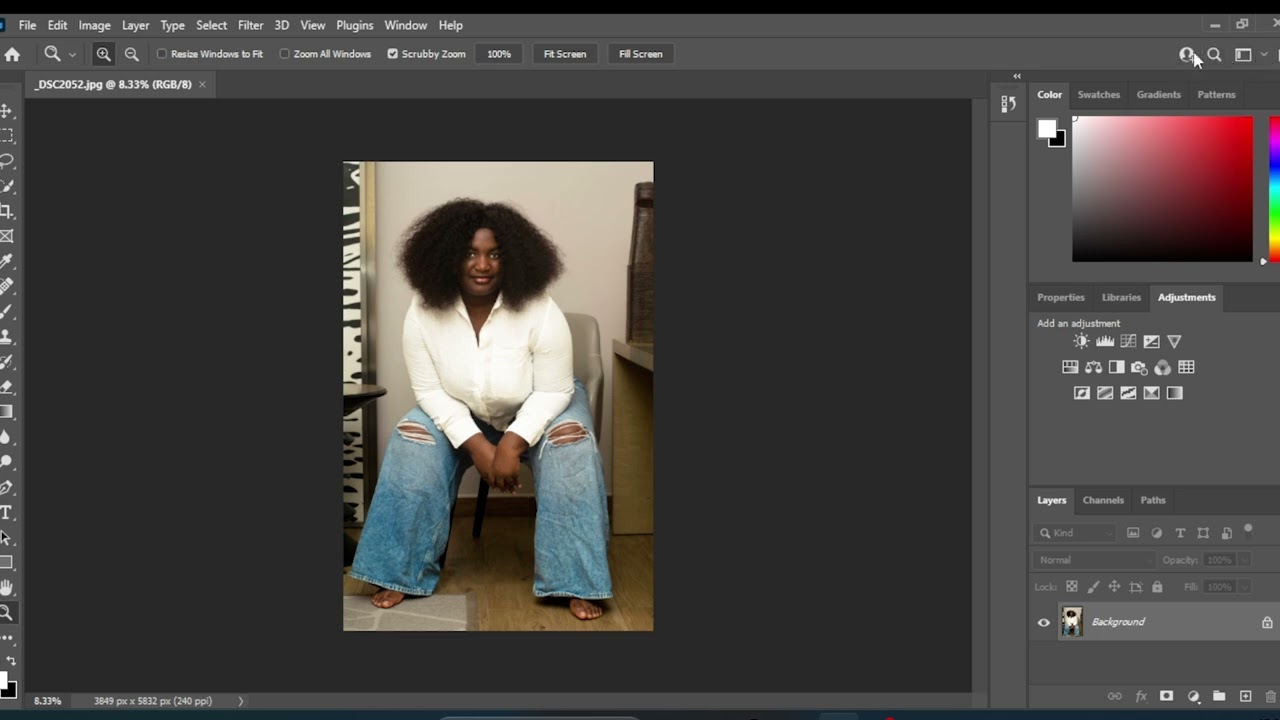Choose zoom out mode in options bar
Screen dimensions: 1280x720
coord(131,54)
